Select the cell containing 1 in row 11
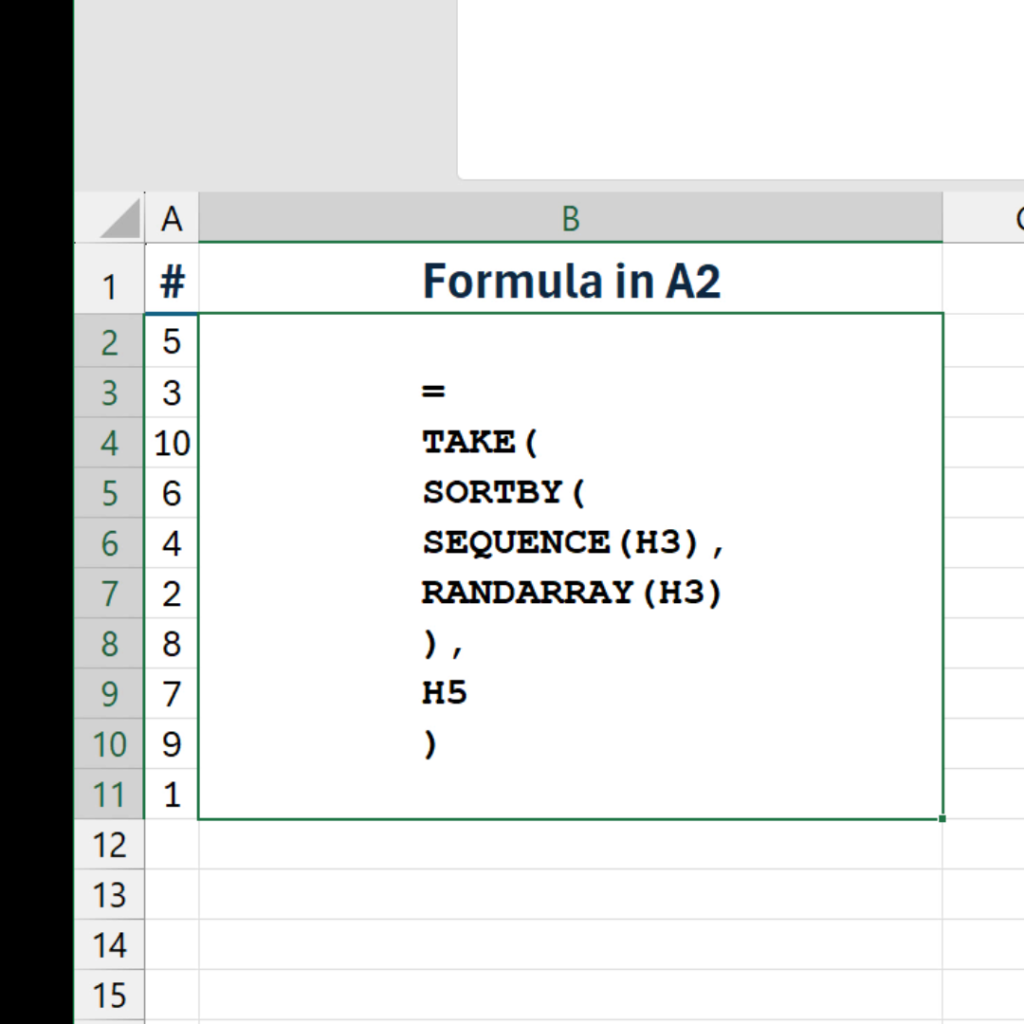The image size is (1024, 1024). [x=172, y=795]
